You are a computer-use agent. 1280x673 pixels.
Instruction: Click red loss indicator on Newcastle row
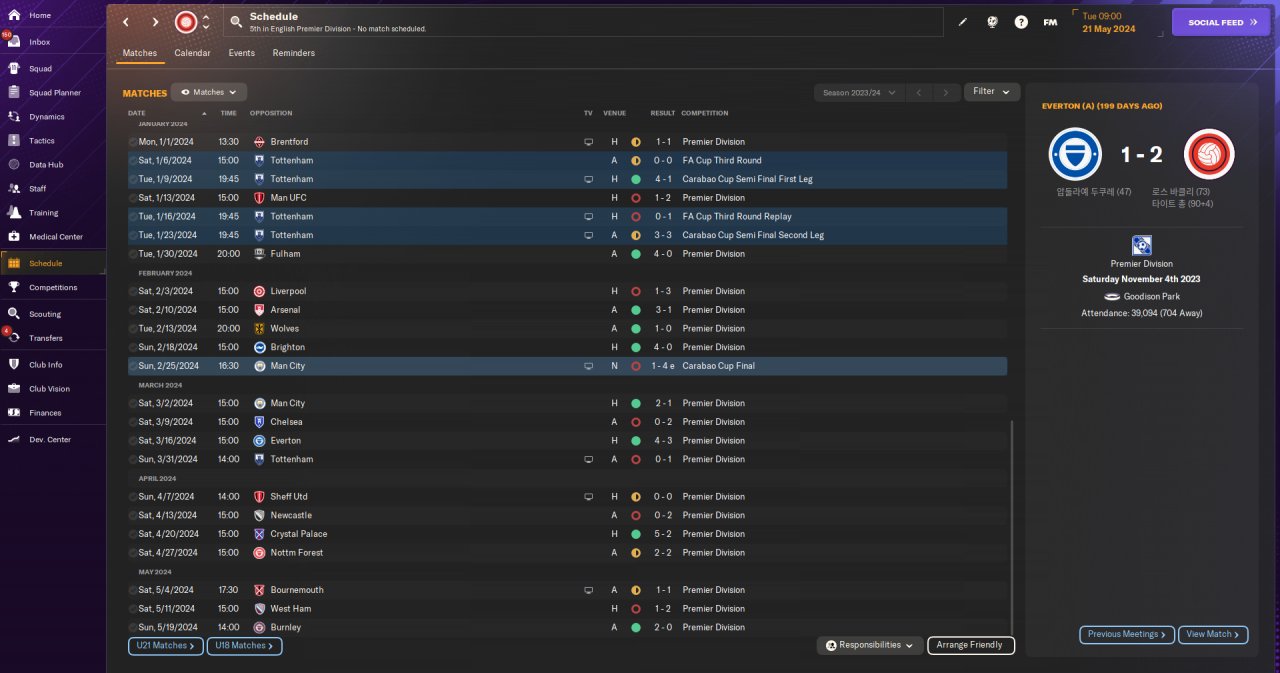click(x=635, y=515)
